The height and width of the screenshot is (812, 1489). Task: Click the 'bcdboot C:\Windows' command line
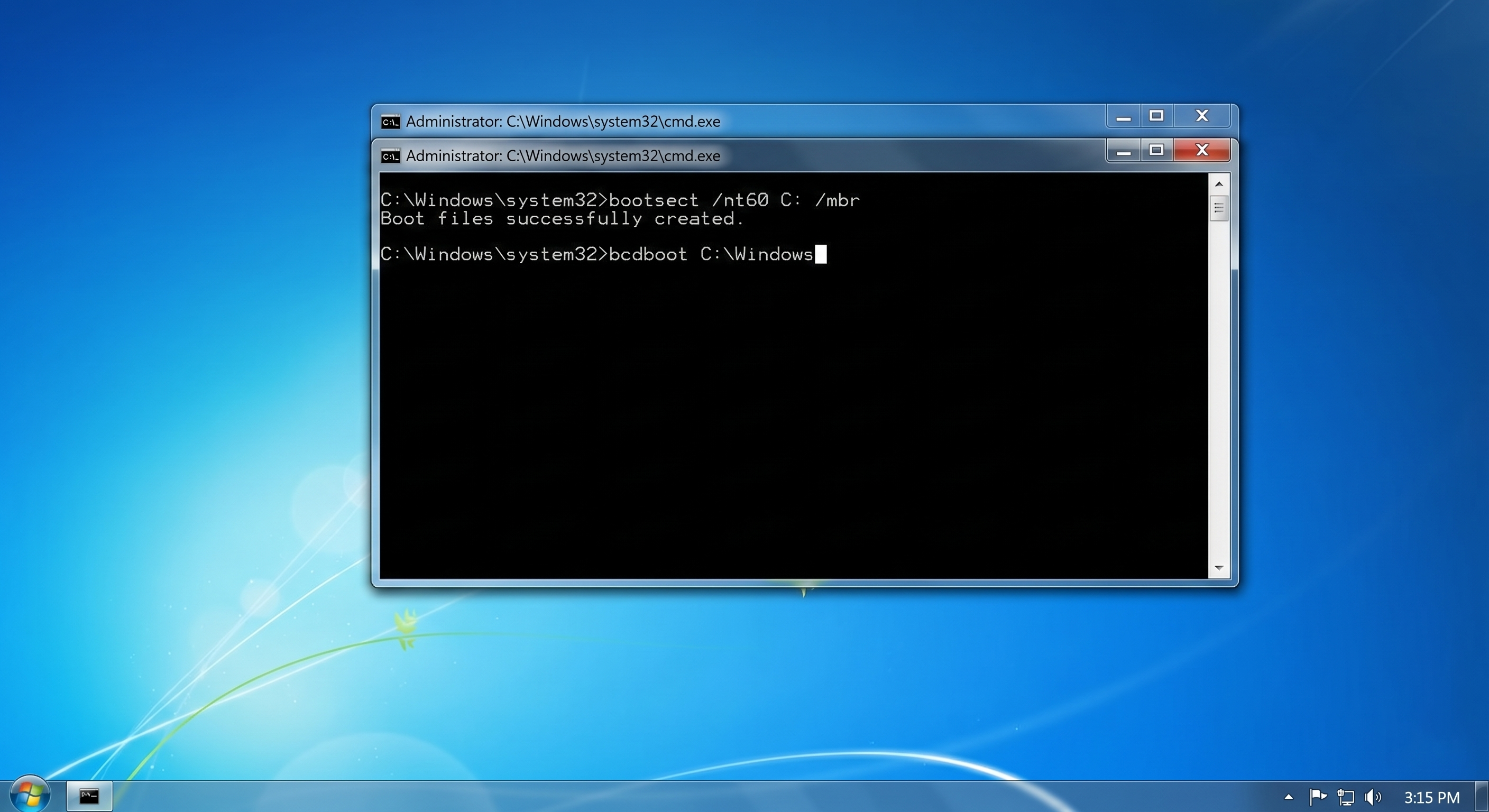(597, 254)
